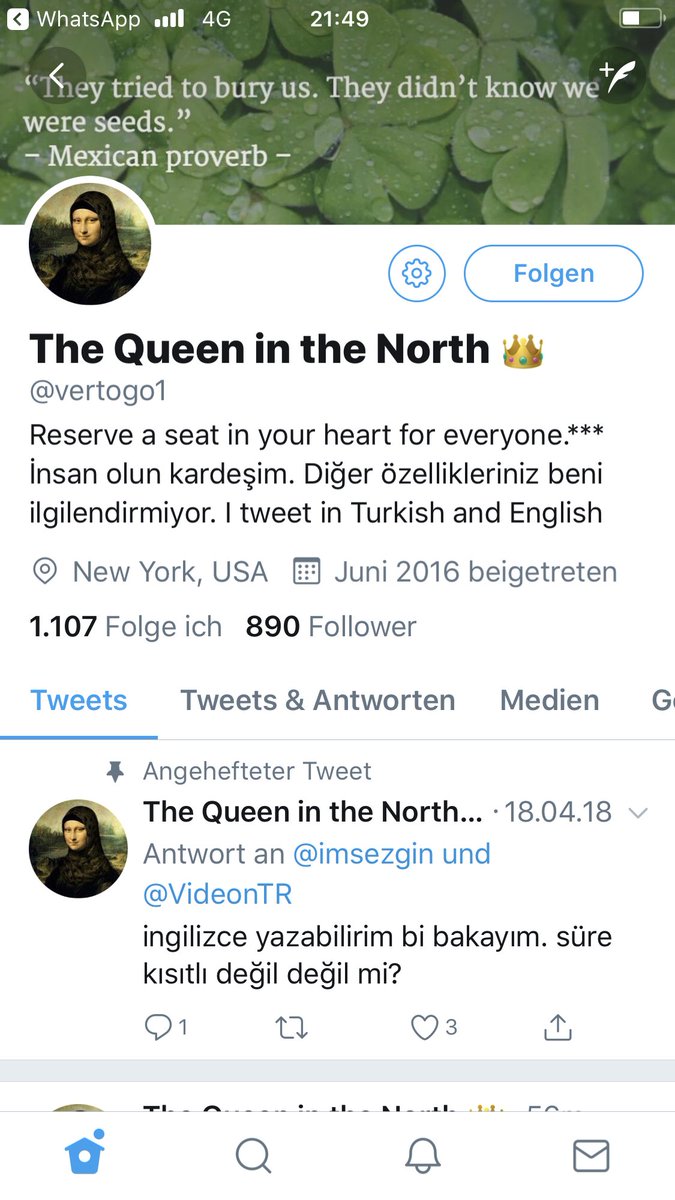
Task: Tap the back arrow on the header
Action: click(57, 75)
